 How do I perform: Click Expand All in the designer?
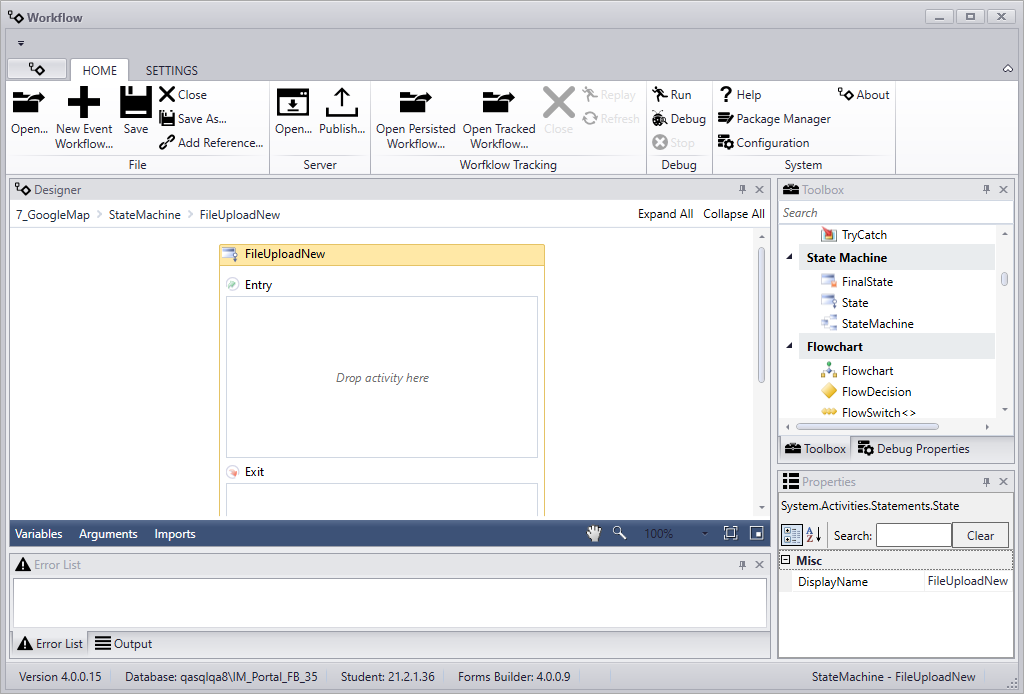click(665, 214)
